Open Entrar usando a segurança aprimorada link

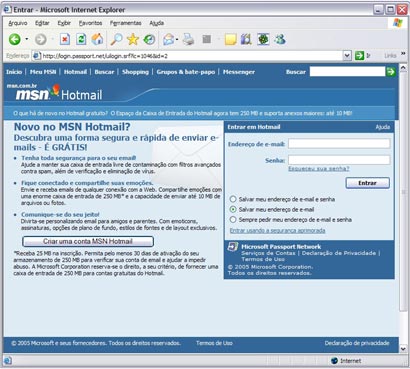point(277,230)
